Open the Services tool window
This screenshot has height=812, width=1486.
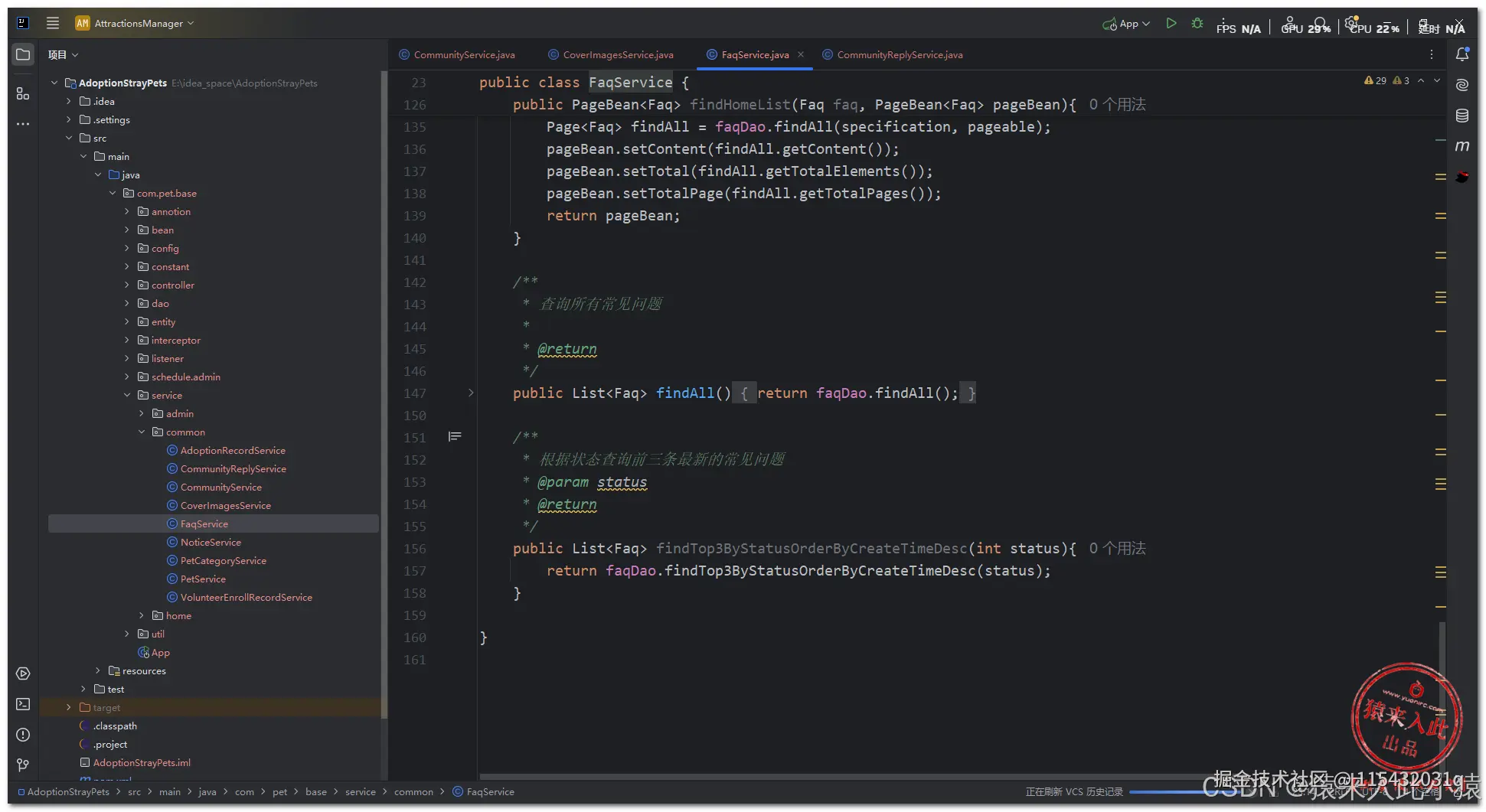[x=23, y=673]
